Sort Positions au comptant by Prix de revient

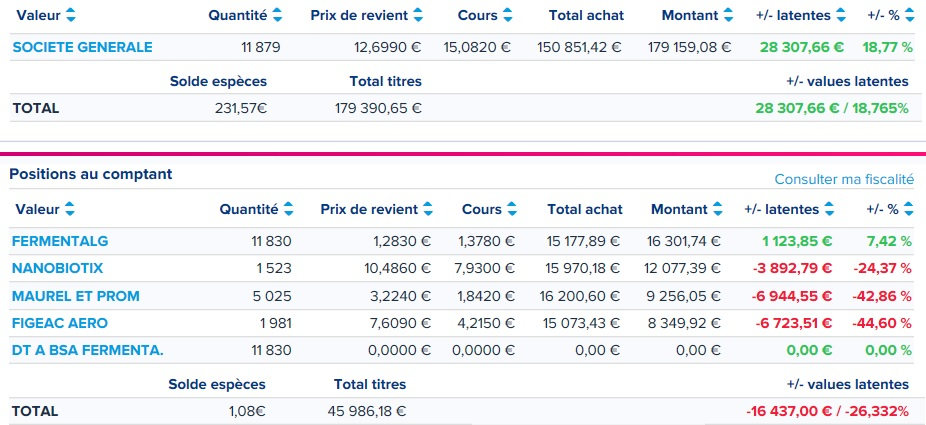click(428, 209)
